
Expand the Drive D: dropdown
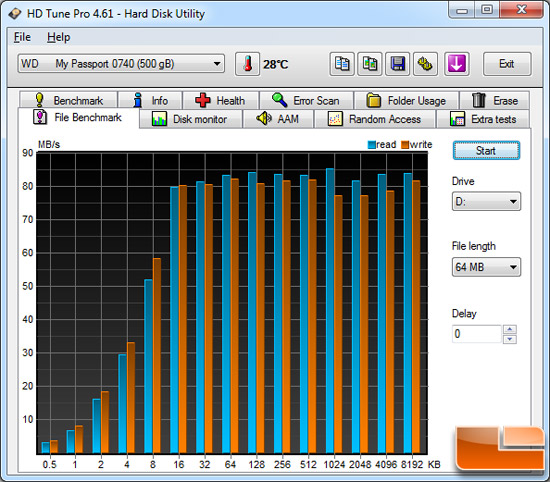(486, 202)
